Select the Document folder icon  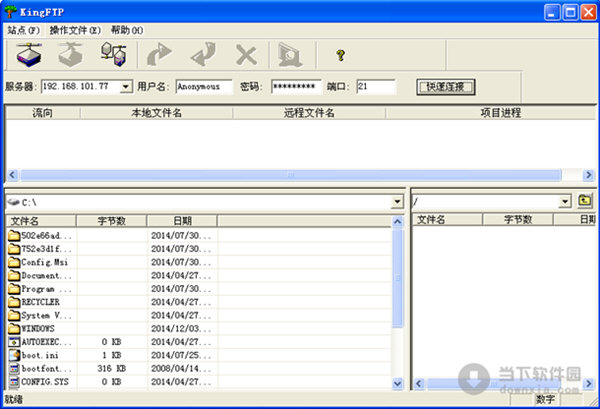14,275
